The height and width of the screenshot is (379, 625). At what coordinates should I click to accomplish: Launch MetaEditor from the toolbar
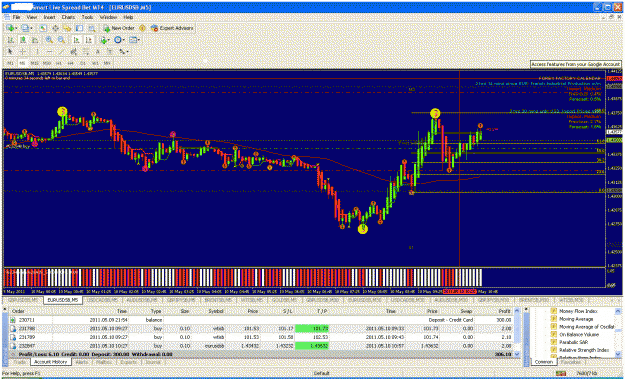tap(142, 28)
